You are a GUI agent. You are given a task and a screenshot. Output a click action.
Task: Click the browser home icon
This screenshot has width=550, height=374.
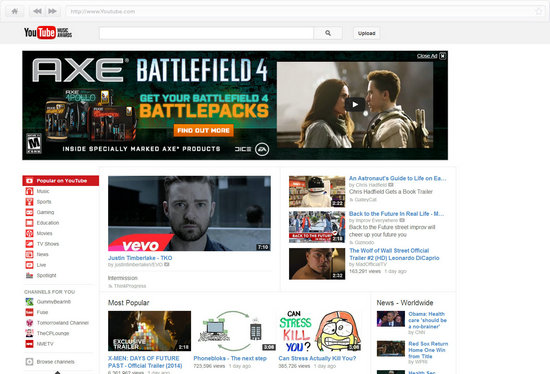pos(15,11)
